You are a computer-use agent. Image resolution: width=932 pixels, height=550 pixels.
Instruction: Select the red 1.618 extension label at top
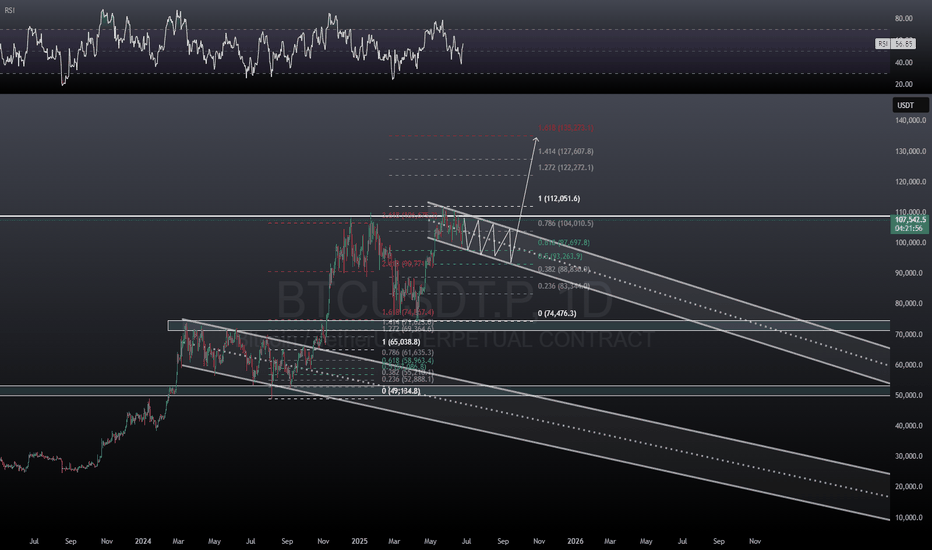[565, 128]
